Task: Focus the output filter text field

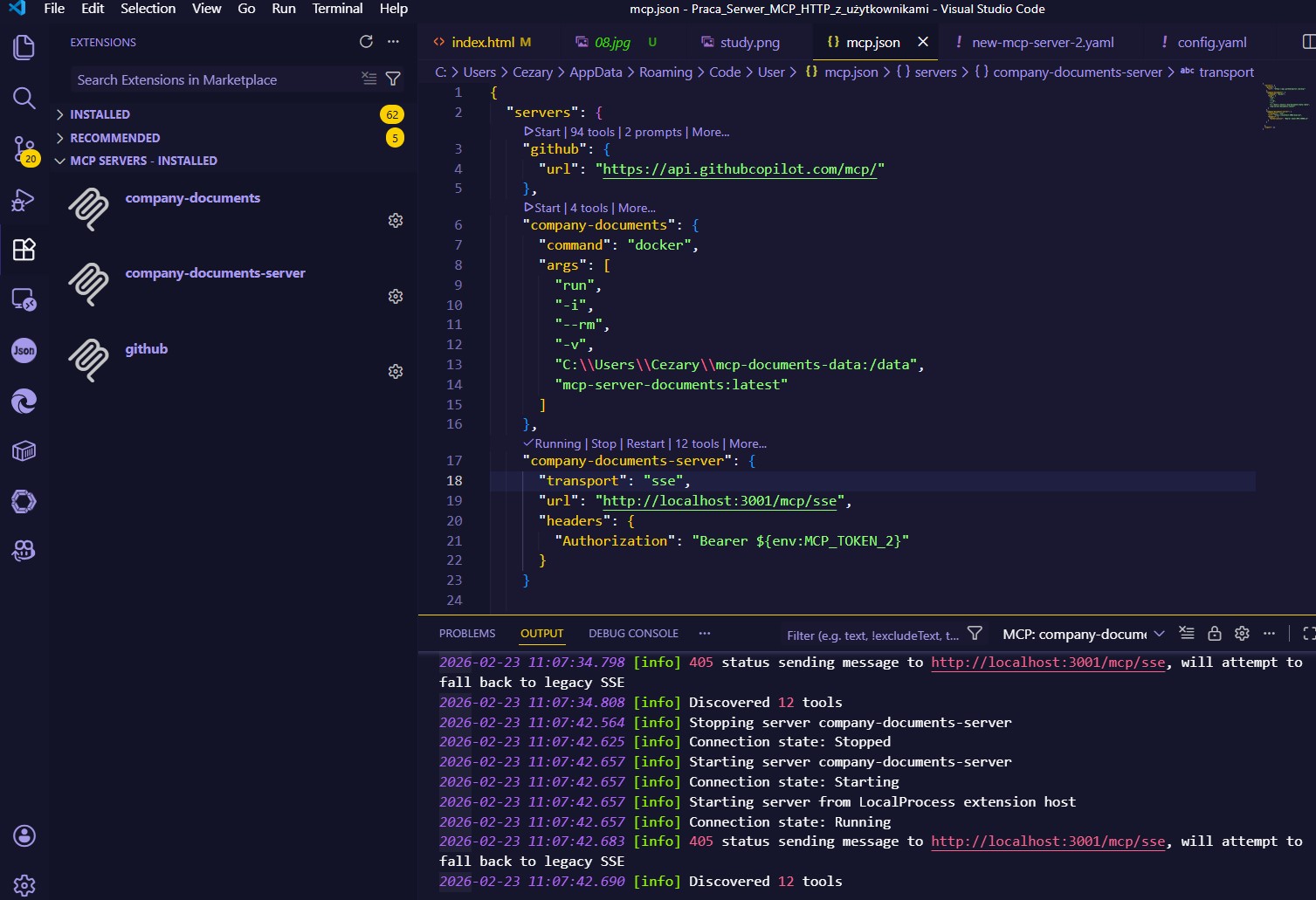Action: click(x=872, y=635)
